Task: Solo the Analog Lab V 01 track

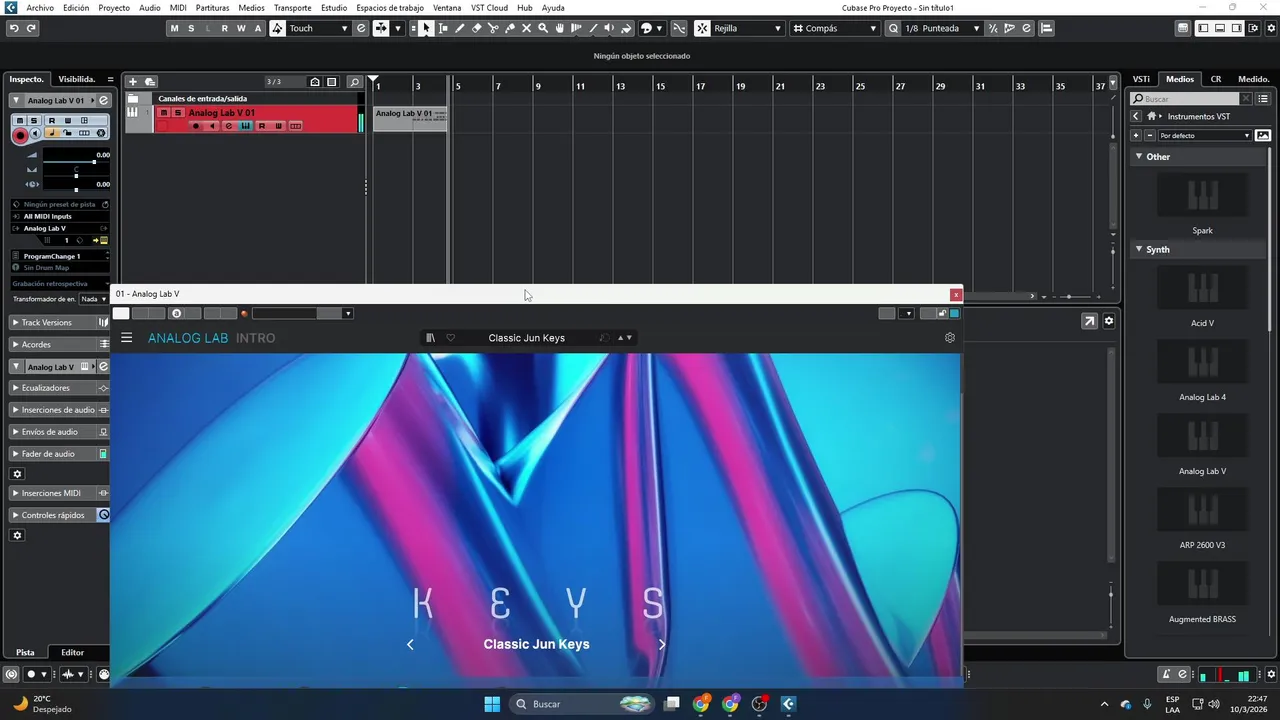Action: tap(178, 113)
